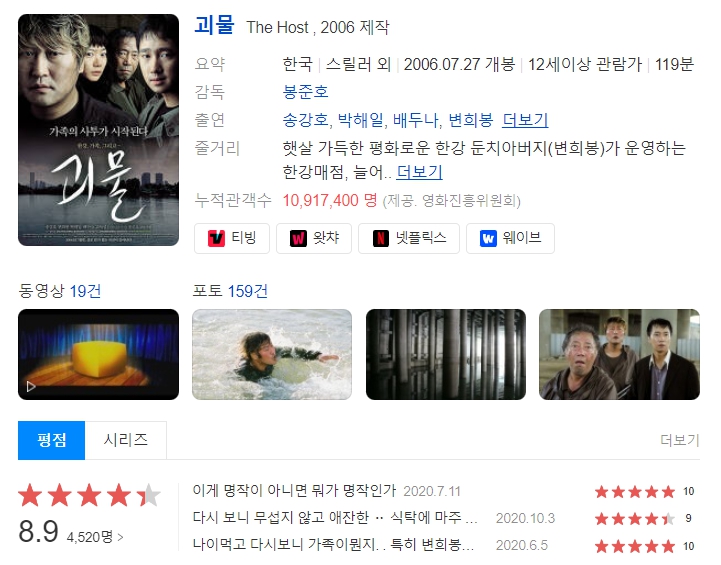This screenshot has height=565, width=721.
Task: Open review 이게 명작이 아니면 뭐가 명작인가
Action: coord(294,491)
